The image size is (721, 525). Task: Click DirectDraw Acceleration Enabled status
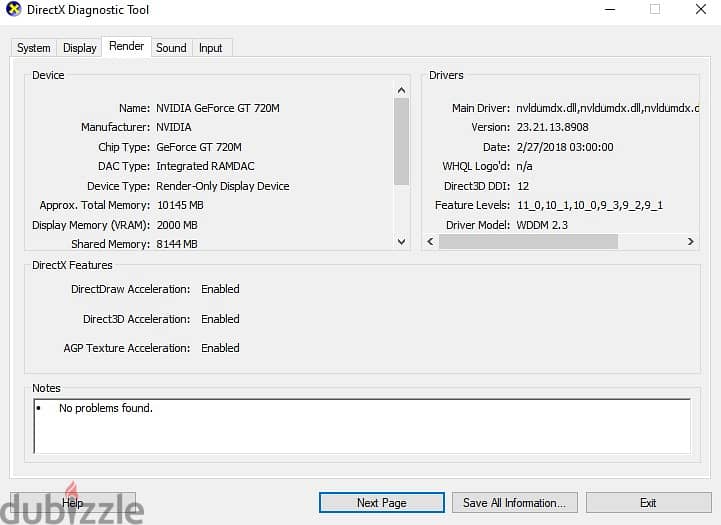(220, 289)
